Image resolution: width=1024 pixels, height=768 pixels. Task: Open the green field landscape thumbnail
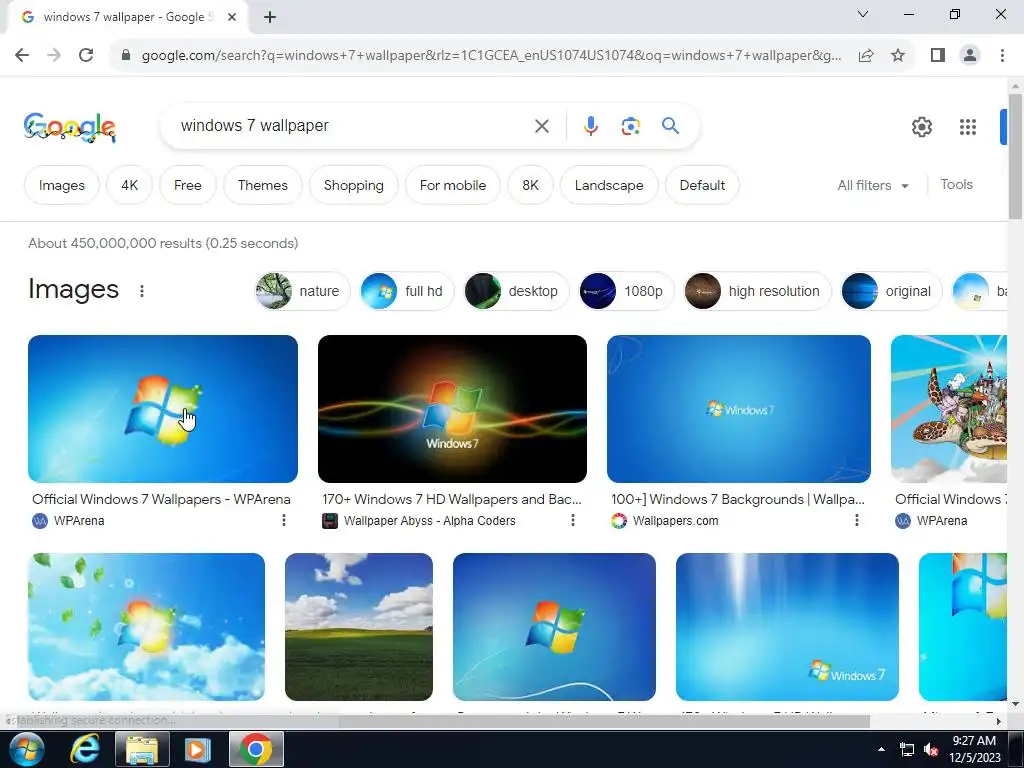point(359,626)
